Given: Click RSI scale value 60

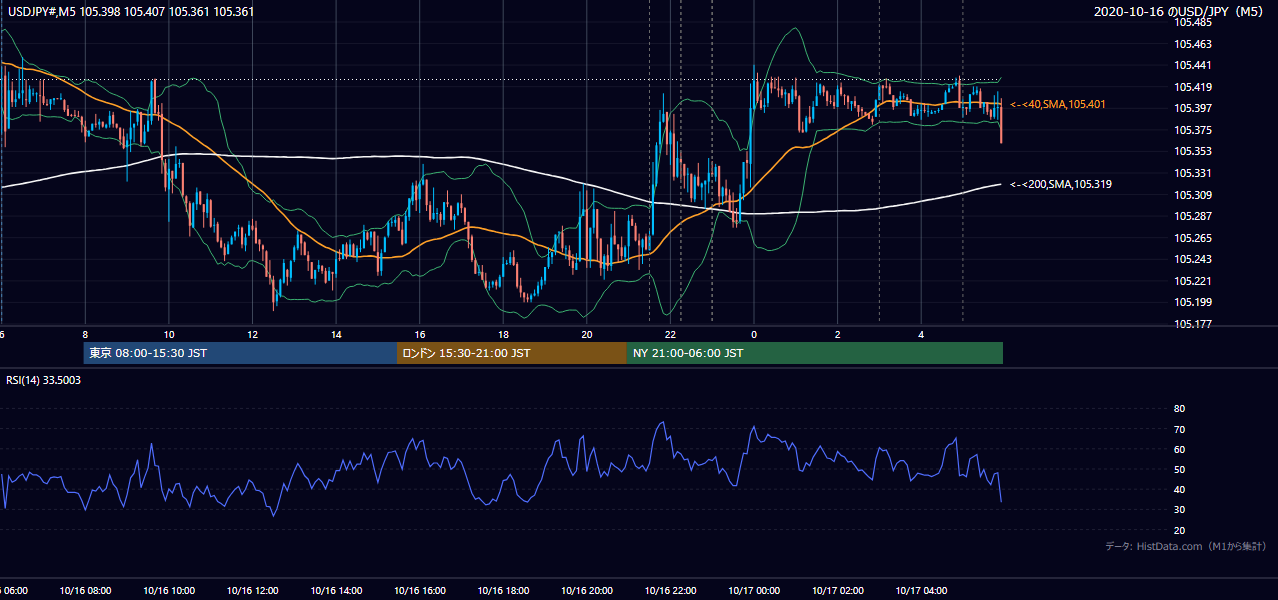Looking at the screenshot, I should pos(1179,449).
